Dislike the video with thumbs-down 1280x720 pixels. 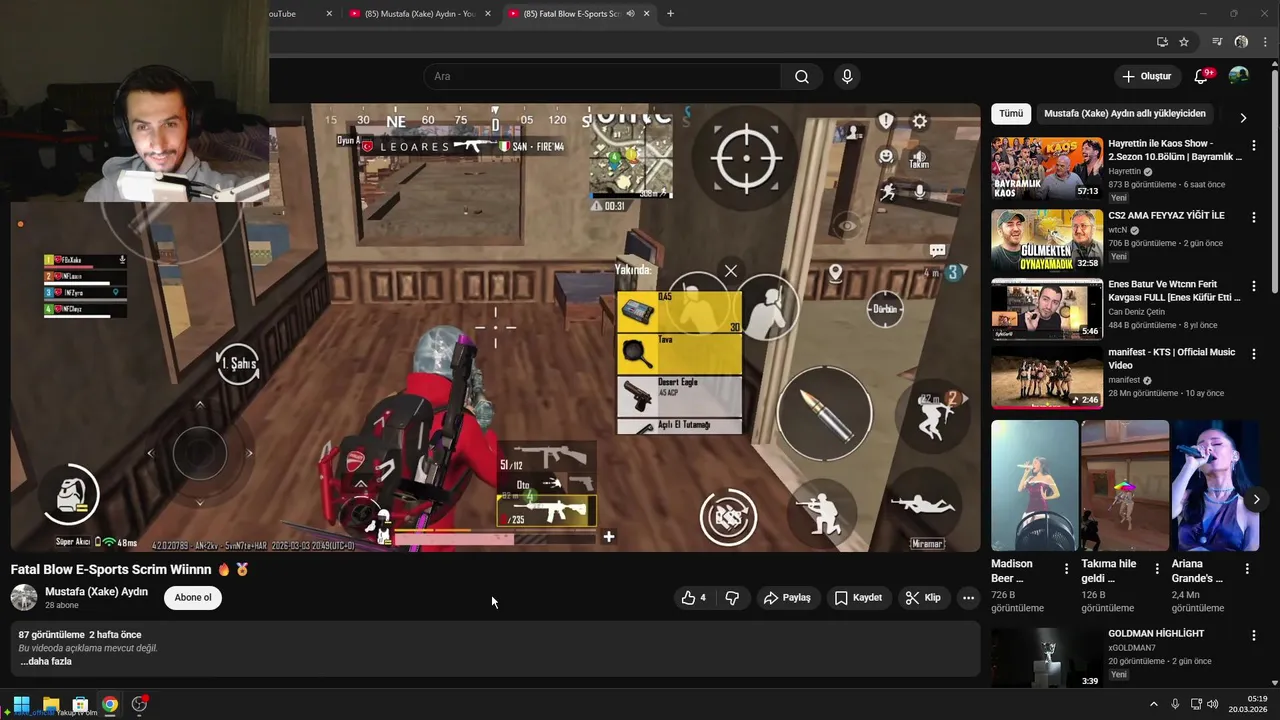(732, 598)
